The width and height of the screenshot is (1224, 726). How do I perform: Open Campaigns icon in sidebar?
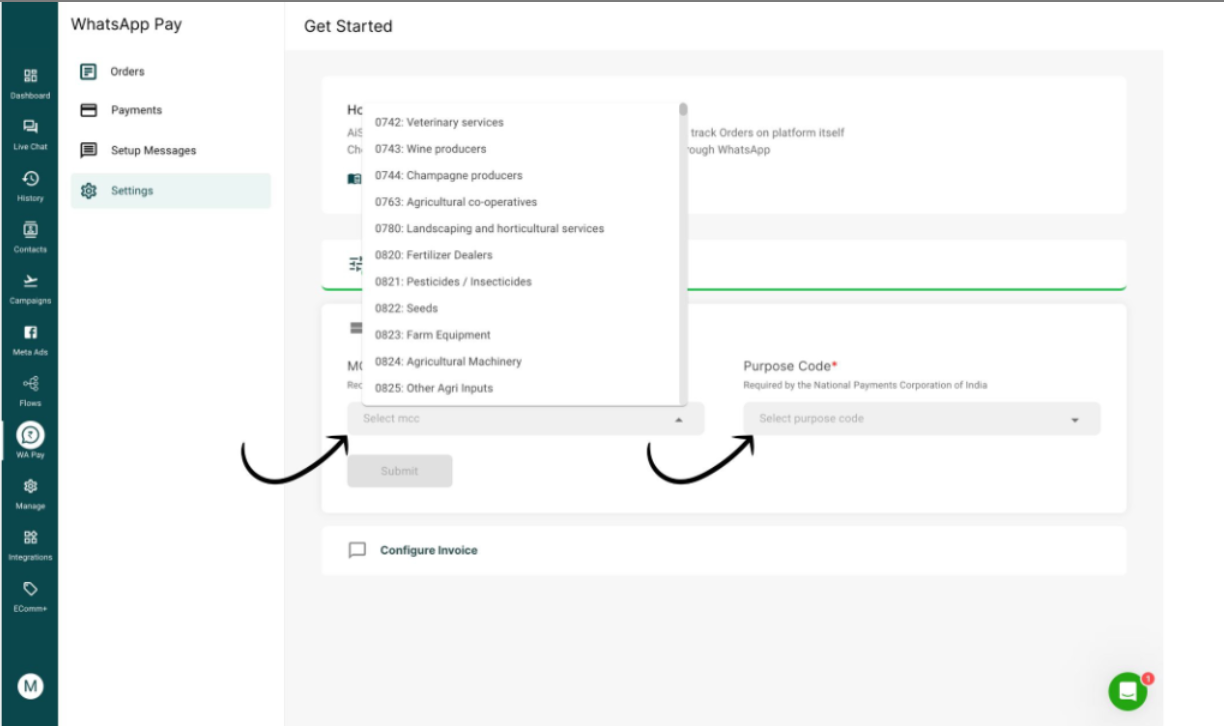pyautogui.click(x=30, y=281)
